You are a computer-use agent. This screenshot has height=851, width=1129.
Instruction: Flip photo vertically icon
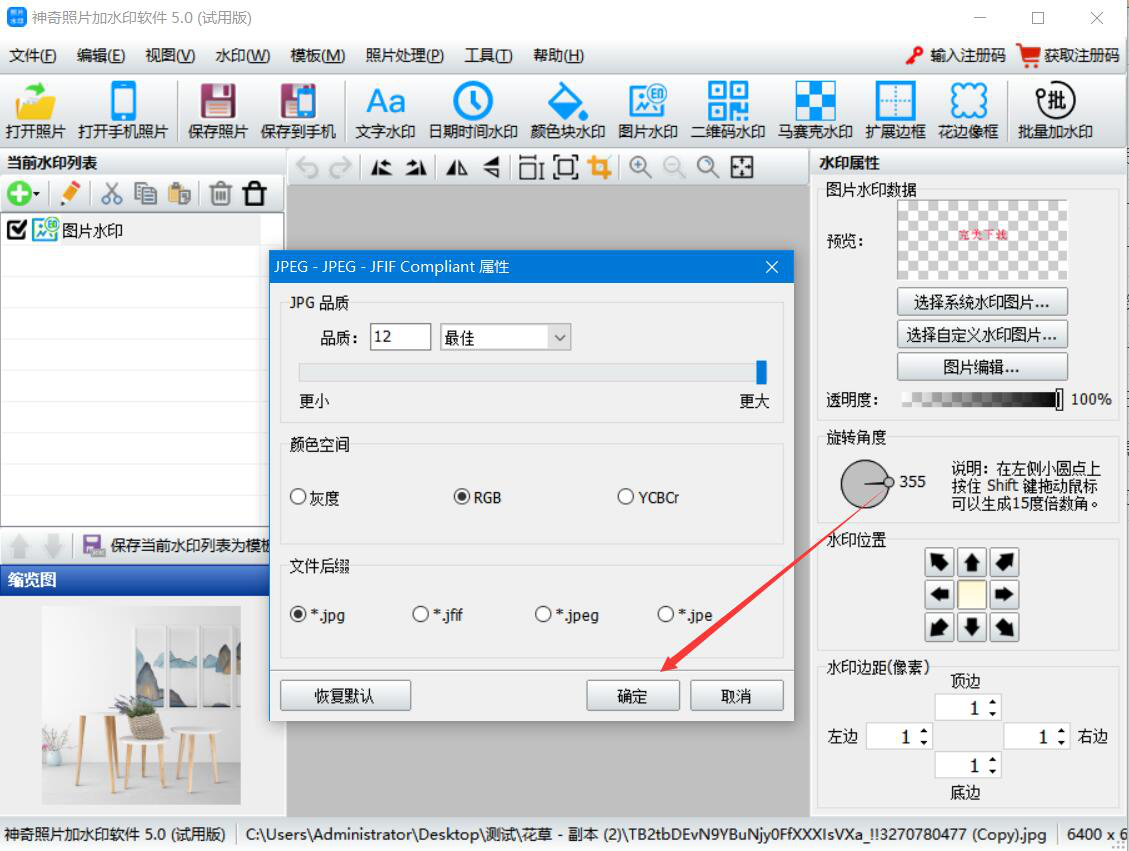click(491, 168)
